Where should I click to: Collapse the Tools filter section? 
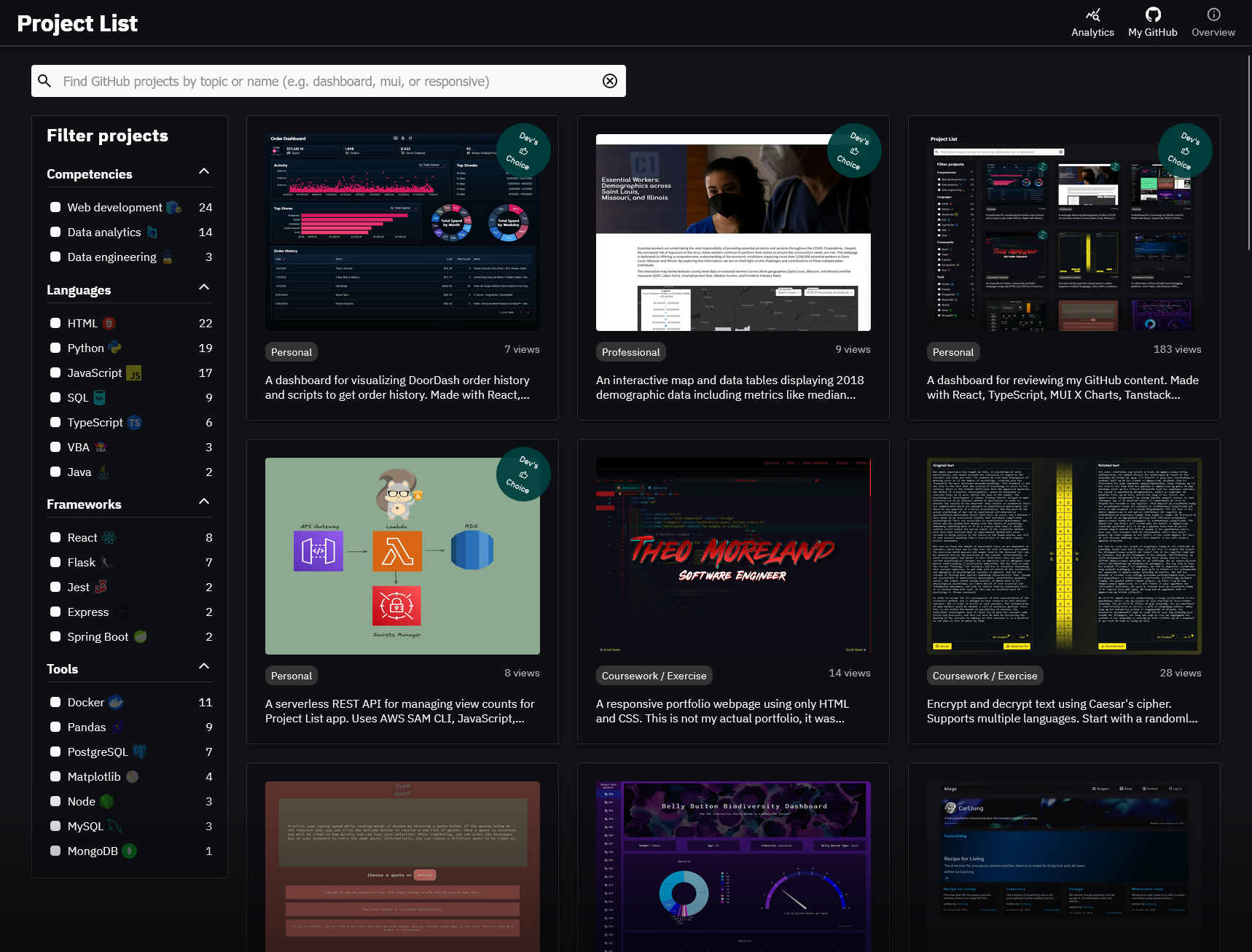coord(204,666)
